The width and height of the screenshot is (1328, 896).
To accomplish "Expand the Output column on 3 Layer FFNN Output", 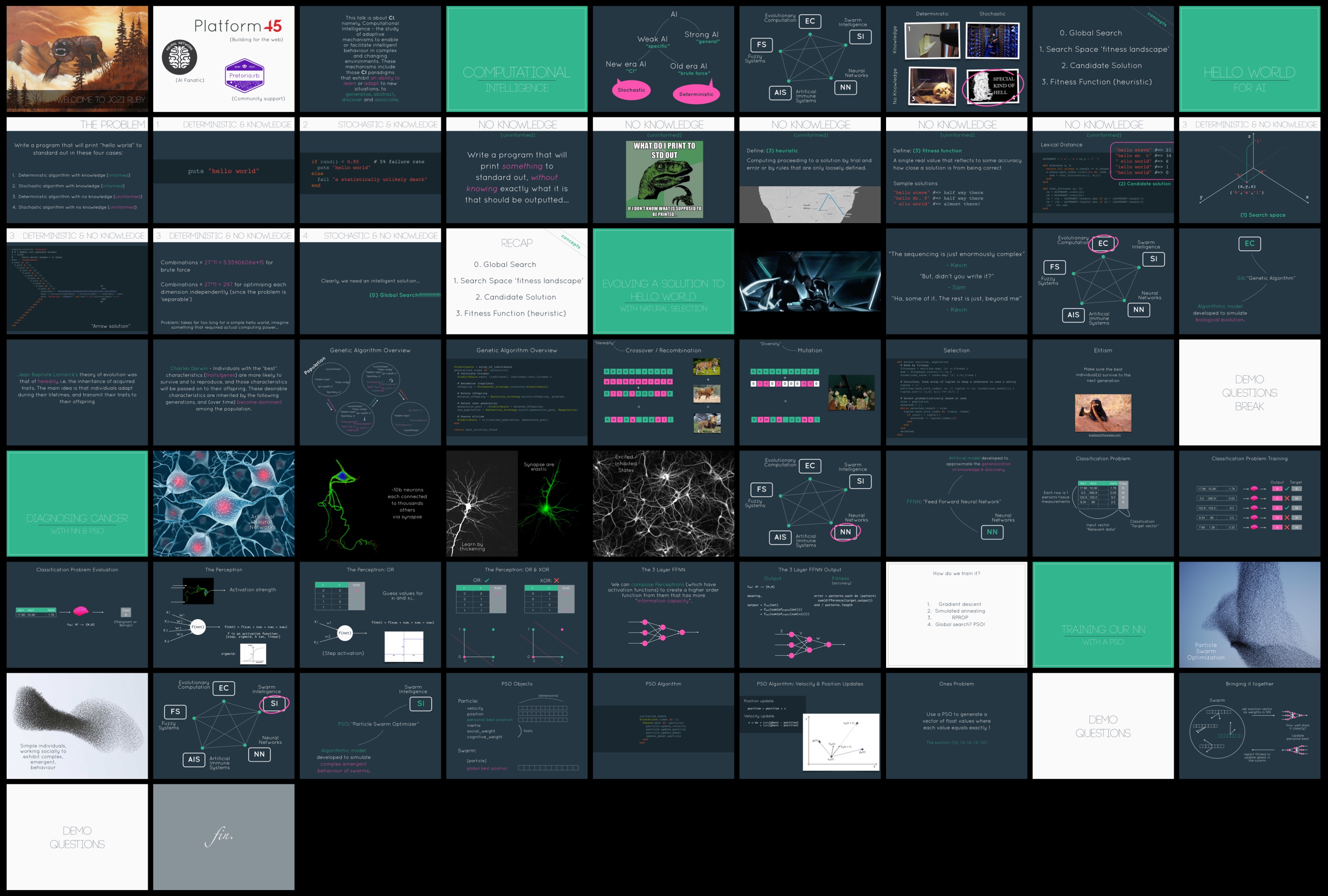I will (x=773, y=579).
